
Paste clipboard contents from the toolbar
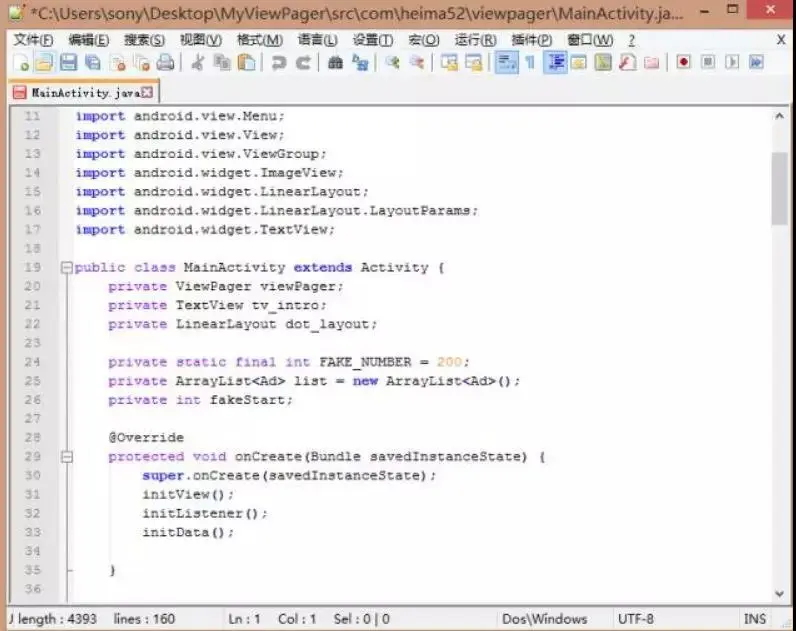[246, 63]
